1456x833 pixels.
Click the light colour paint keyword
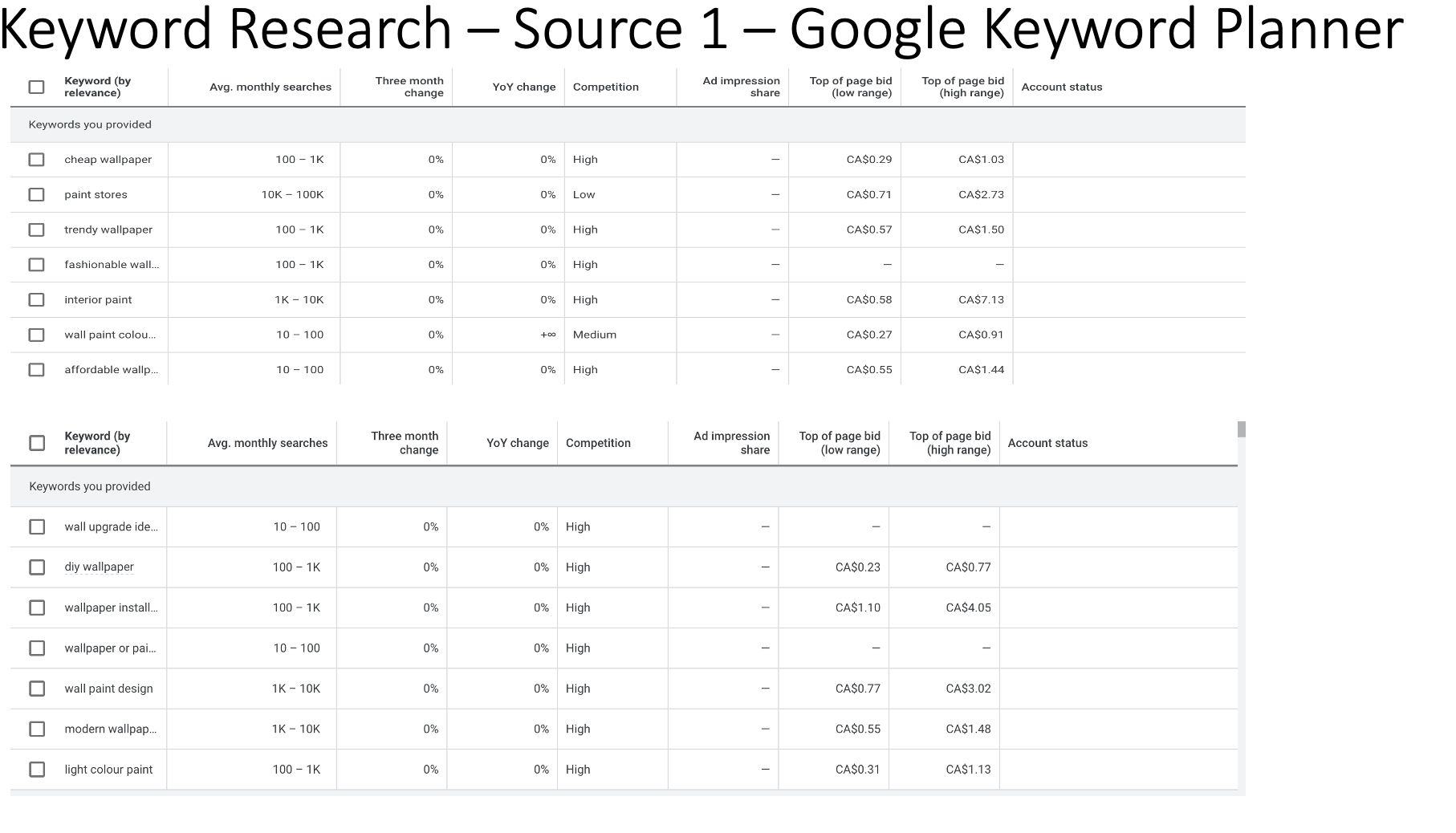pyautogui.click(x=108, y=770)
